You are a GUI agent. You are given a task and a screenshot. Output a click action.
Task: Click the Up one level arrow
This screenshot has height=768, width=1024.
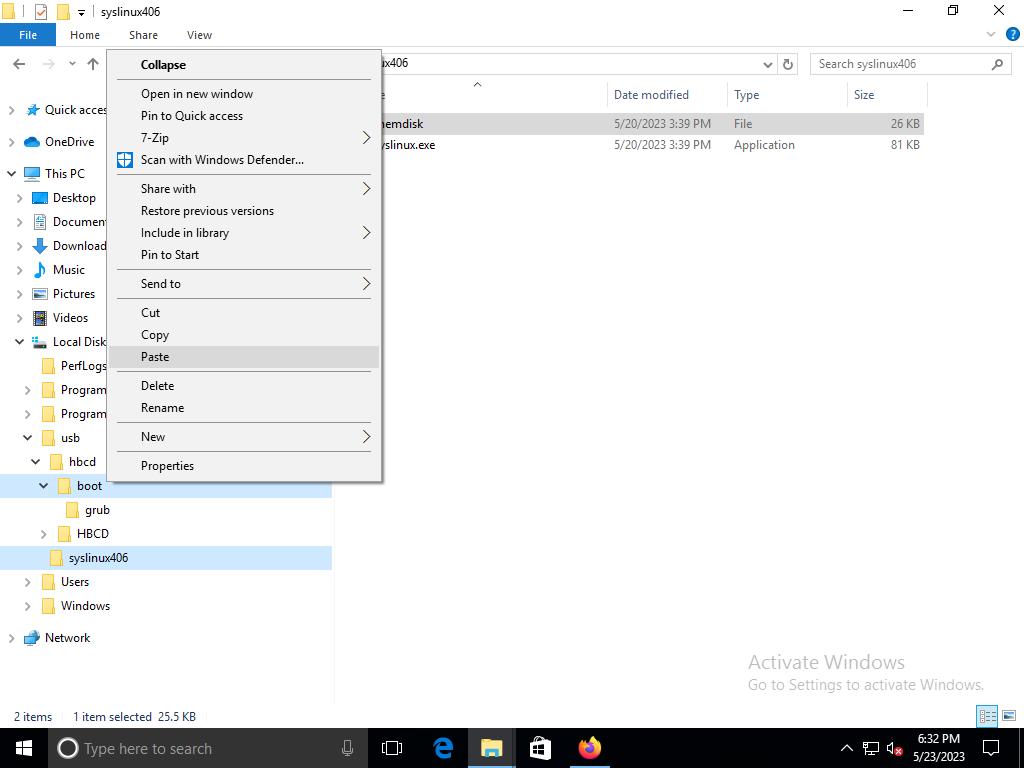[x=93, y=64]
